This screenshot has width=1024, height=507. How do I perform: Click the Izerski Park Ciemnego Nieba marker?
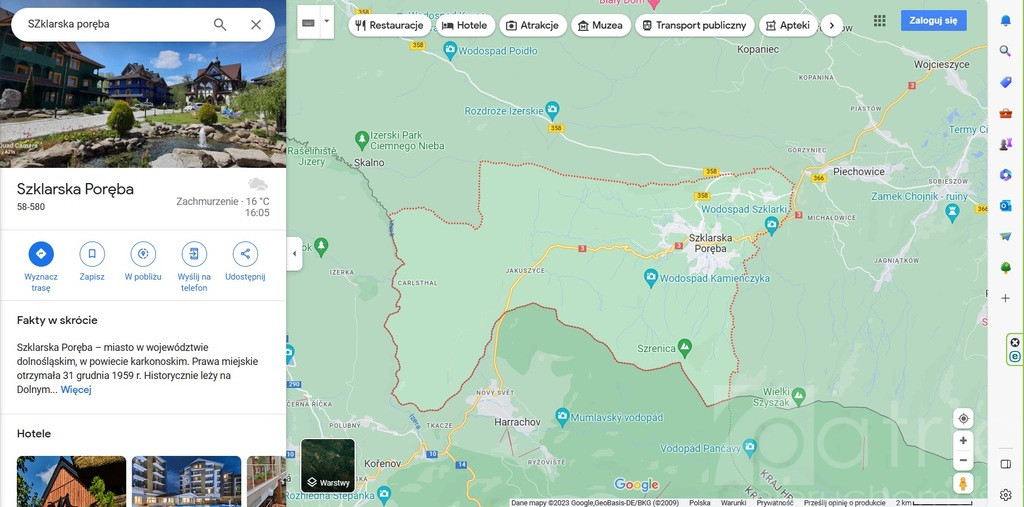362,138
